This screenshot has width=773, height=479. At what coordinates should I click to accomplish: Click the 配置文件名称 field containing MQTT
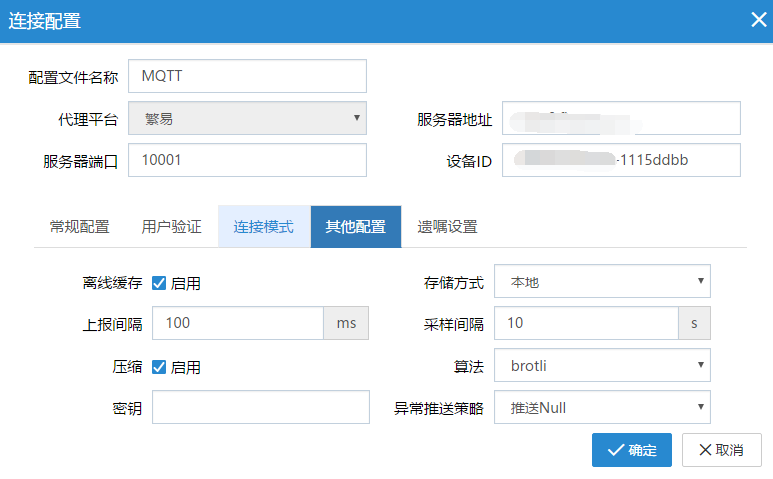click(247, 76)
